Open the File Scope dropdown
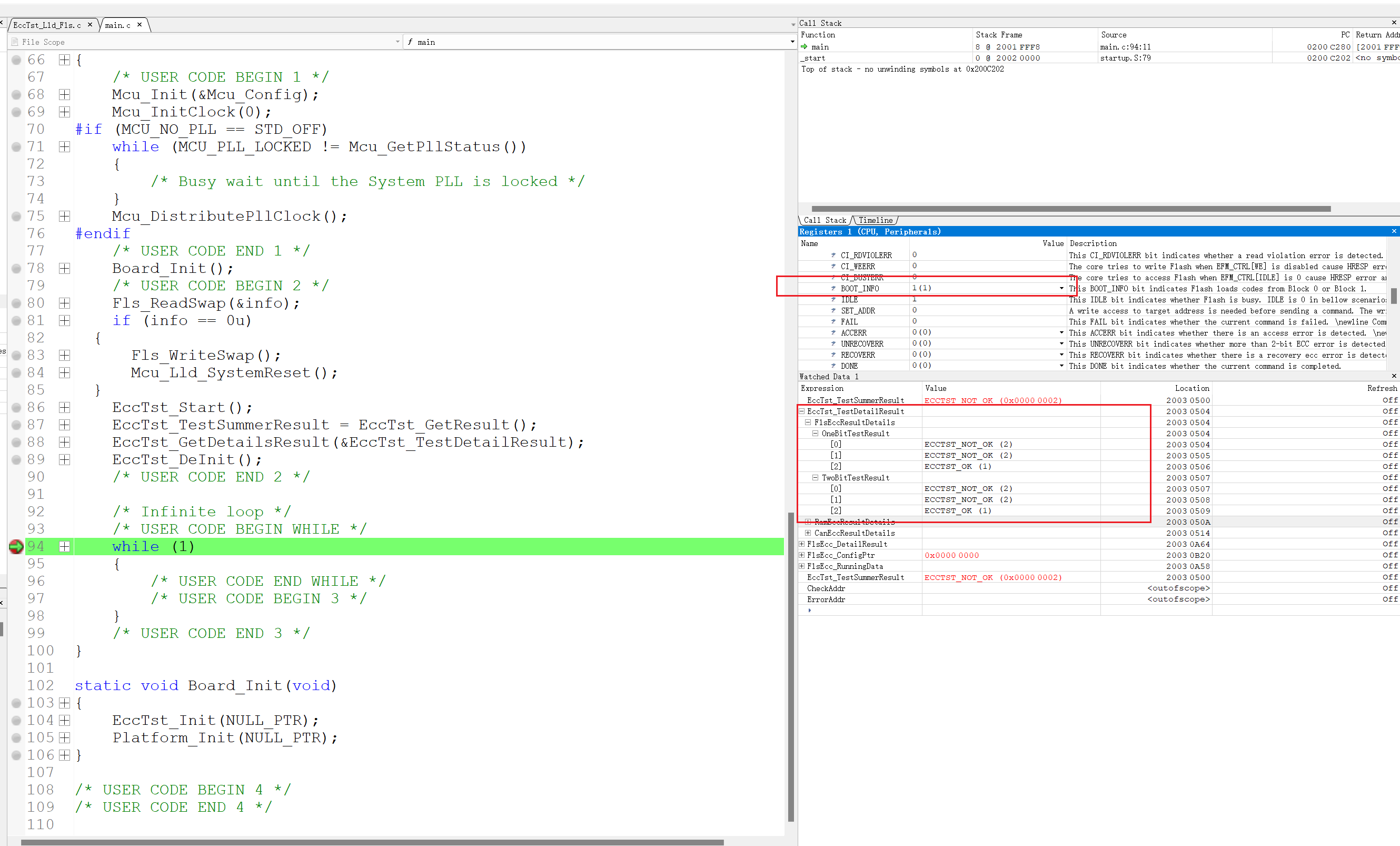The width and height of the screenshot is (1400, 846). (x=398, y=42)
